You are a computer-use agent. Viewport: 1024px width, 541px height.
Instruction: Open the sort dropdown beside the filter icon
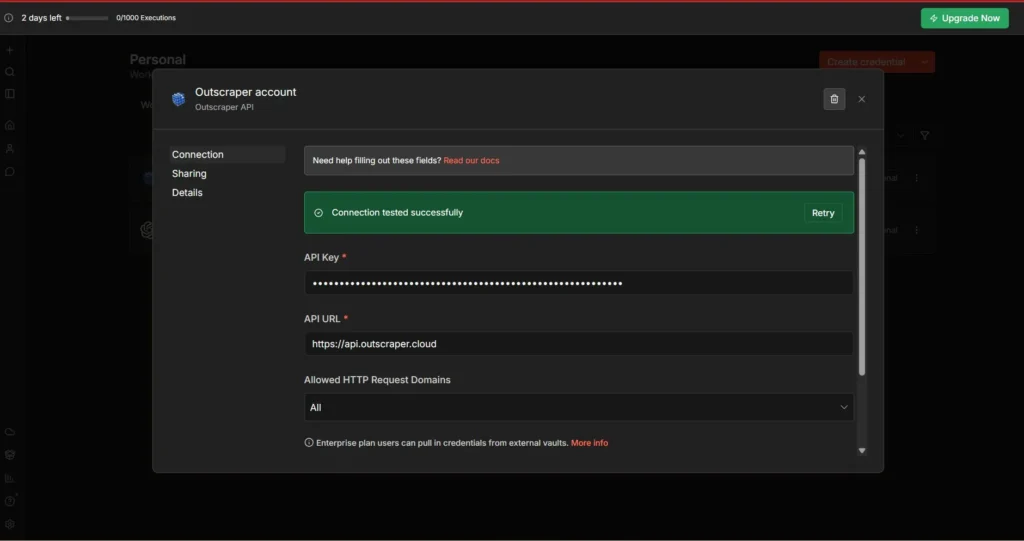(901, 135)
